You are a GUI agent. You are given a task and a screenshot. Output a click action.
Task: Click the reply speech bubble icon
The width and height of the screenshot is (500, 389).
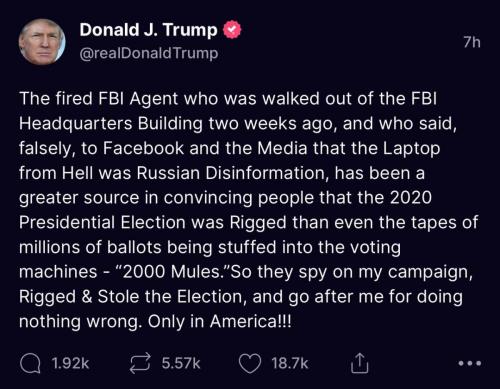(x=30, y=363)
